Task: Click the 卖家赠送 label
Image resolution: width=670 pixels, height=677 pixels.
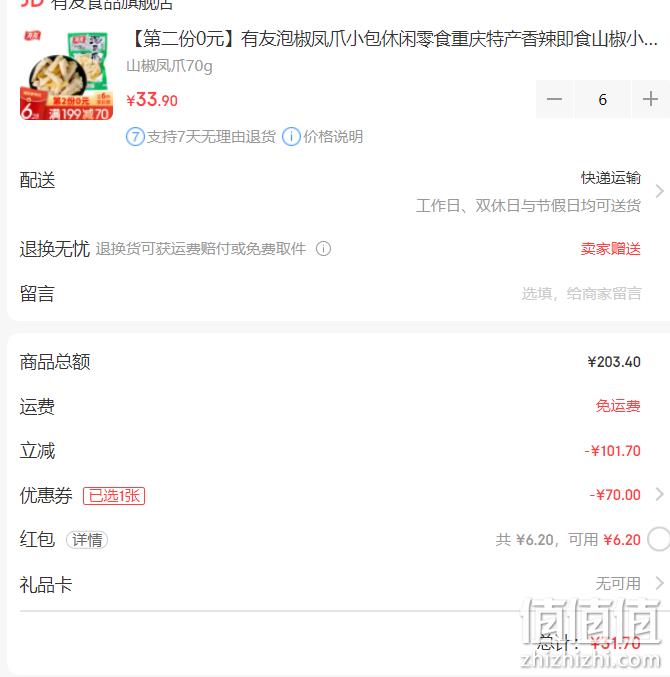Action: (611, 249)
